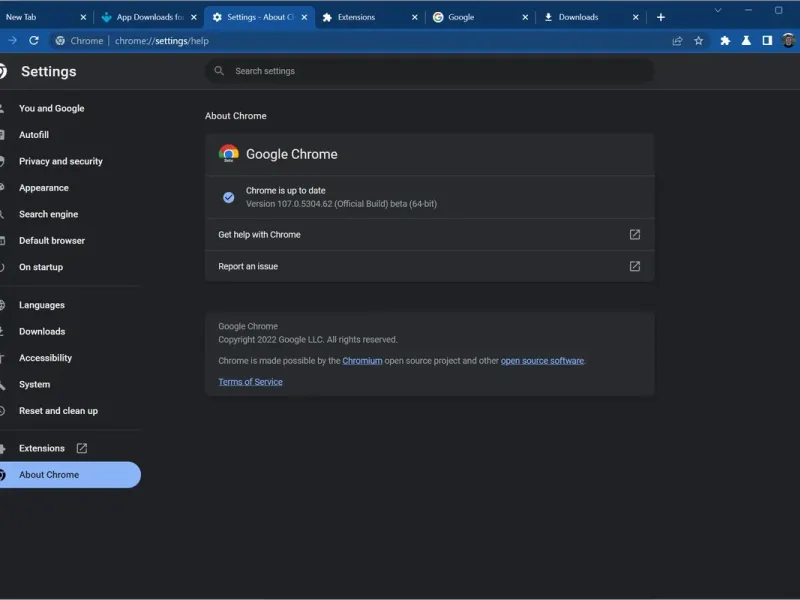Open Report an issue

coord(430,266)
